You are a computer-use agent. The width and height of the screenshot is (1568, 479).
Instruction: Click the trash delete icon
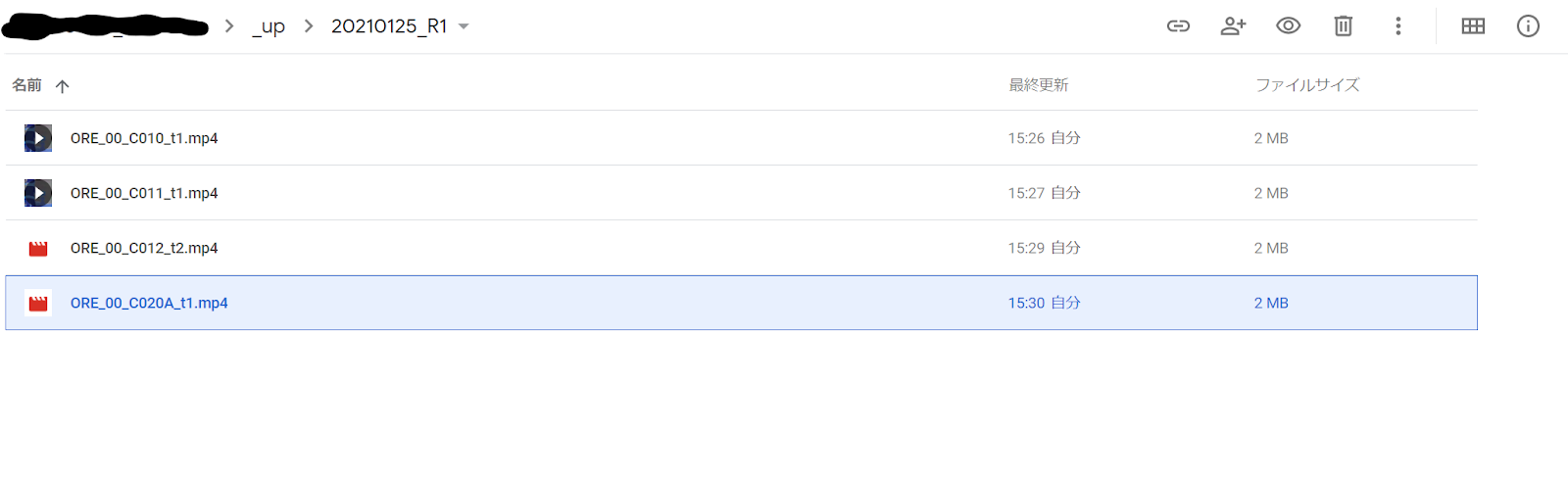[x=1343, y=26]
